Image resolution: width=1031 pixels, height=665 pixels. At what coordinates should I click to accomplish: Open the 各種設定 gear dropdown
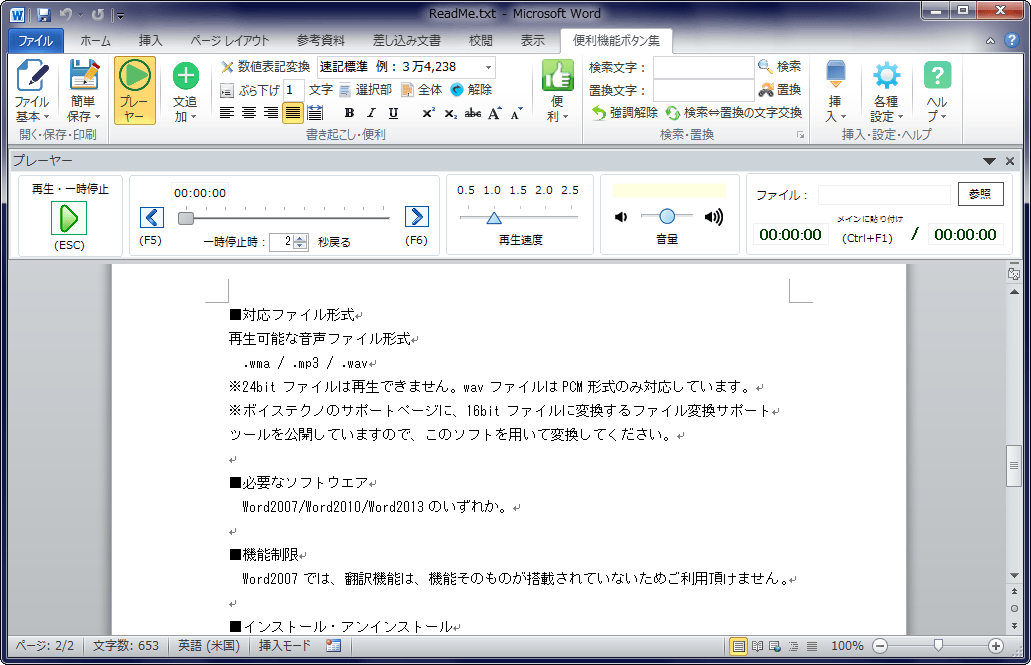886,91
